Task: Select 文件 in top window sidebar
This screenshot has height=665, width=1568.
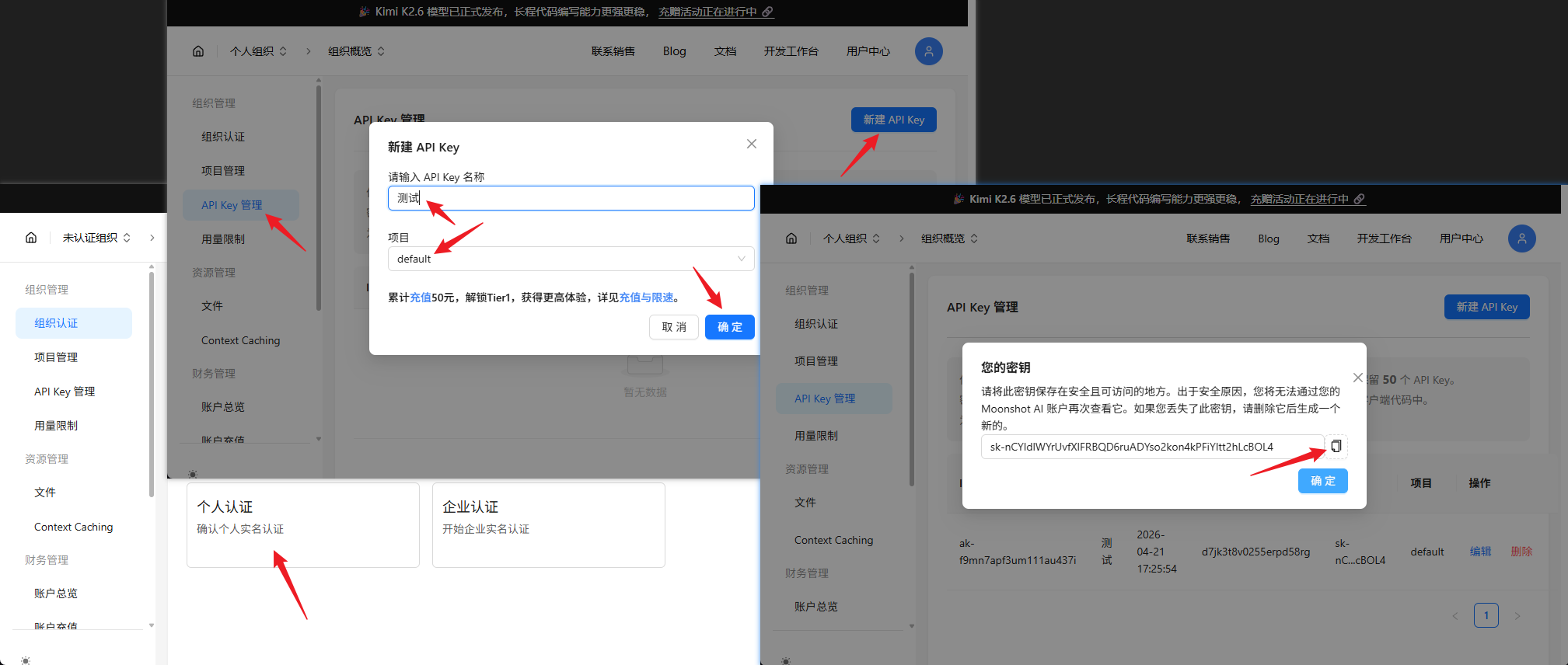Action: [x=241, y=306]
